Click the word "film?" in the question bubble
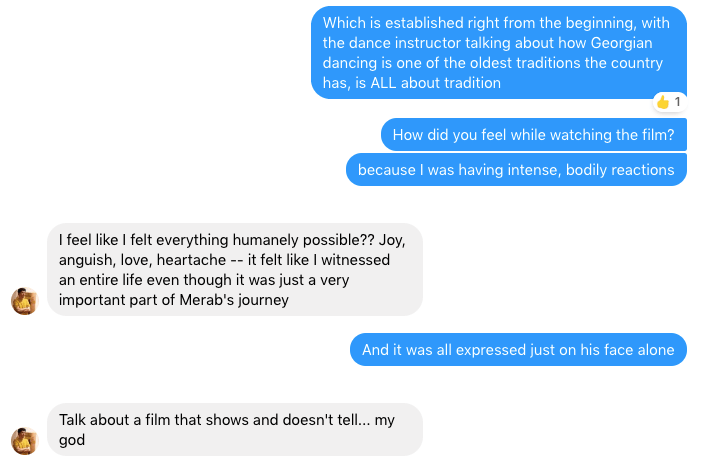Viewport: 714px width, 467px height. 655,135
